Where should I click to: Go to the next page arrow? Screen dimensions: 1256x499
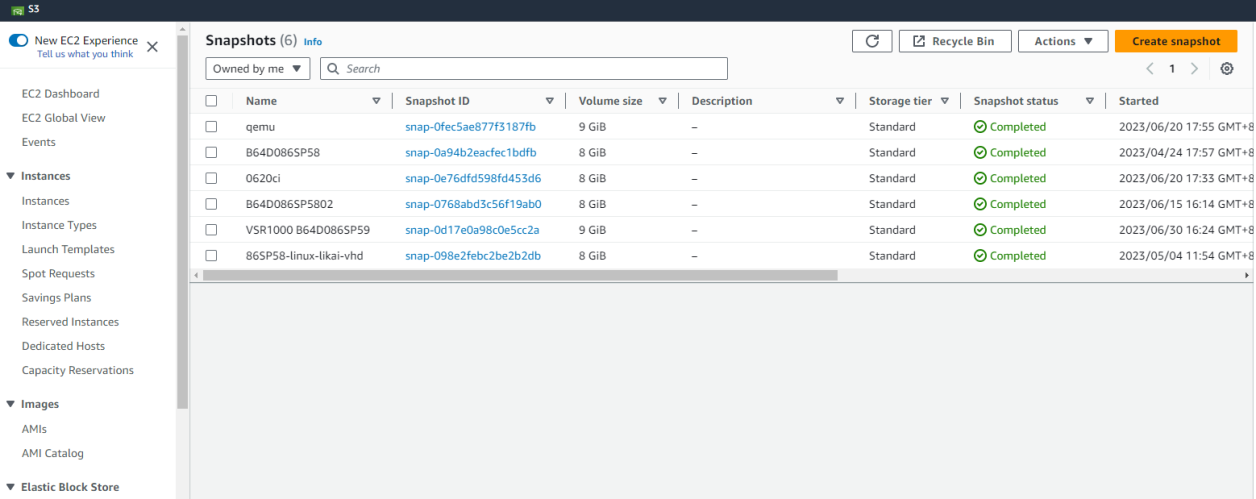point(1194,69)
